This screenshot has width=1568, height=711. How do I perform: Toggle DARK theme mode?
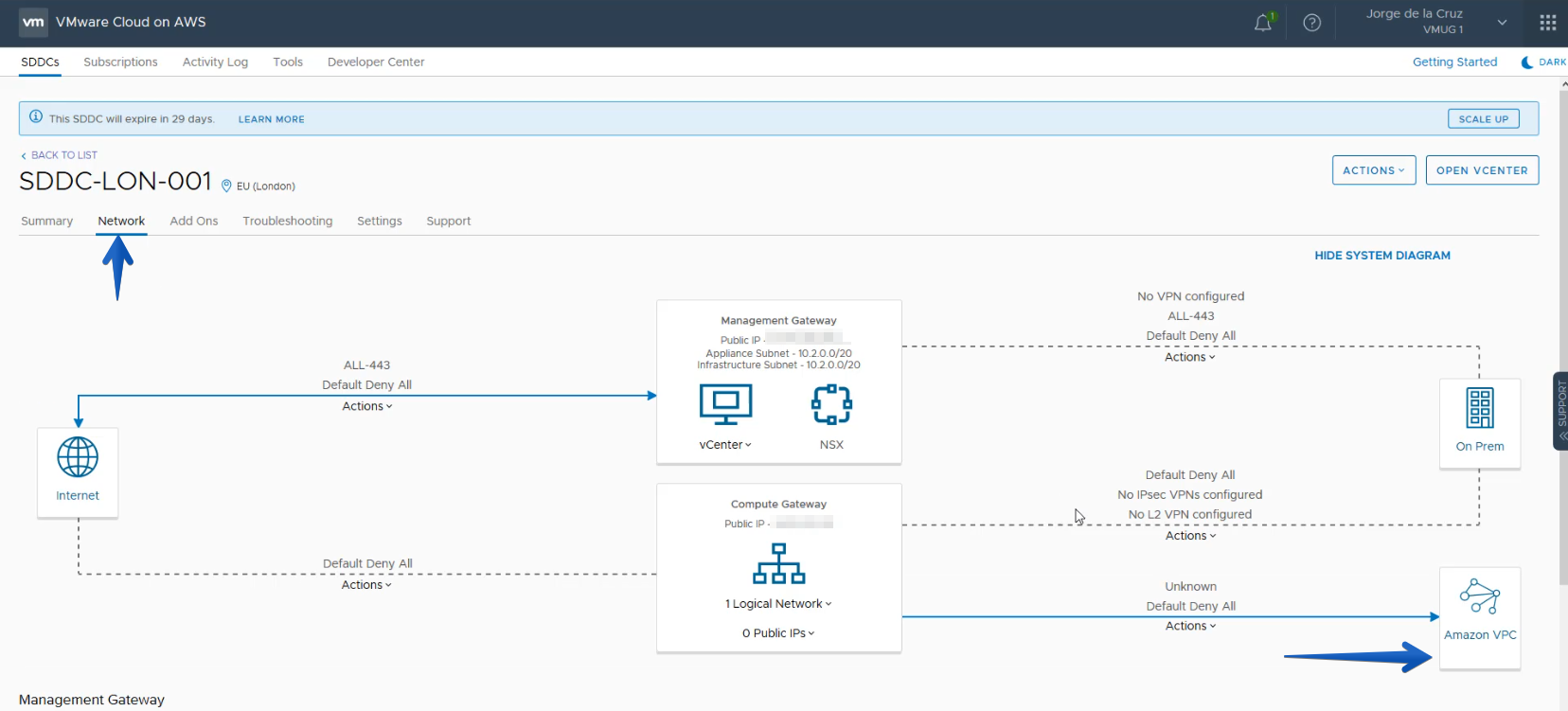coord(1542,62)
